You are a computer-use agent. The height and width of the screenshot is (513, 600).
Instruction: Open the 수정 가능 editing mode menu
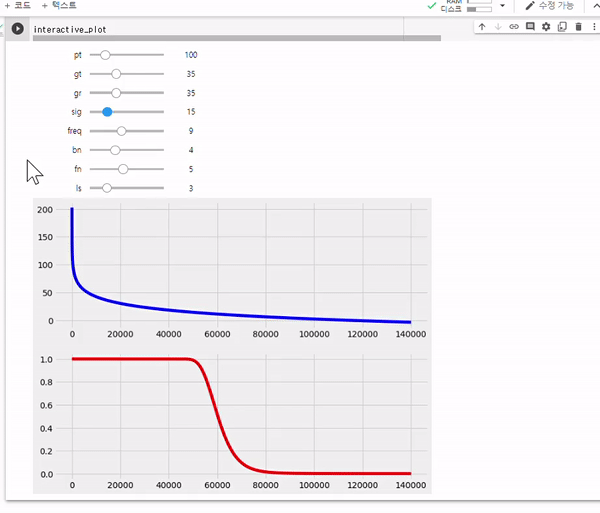tap(549, 5)
